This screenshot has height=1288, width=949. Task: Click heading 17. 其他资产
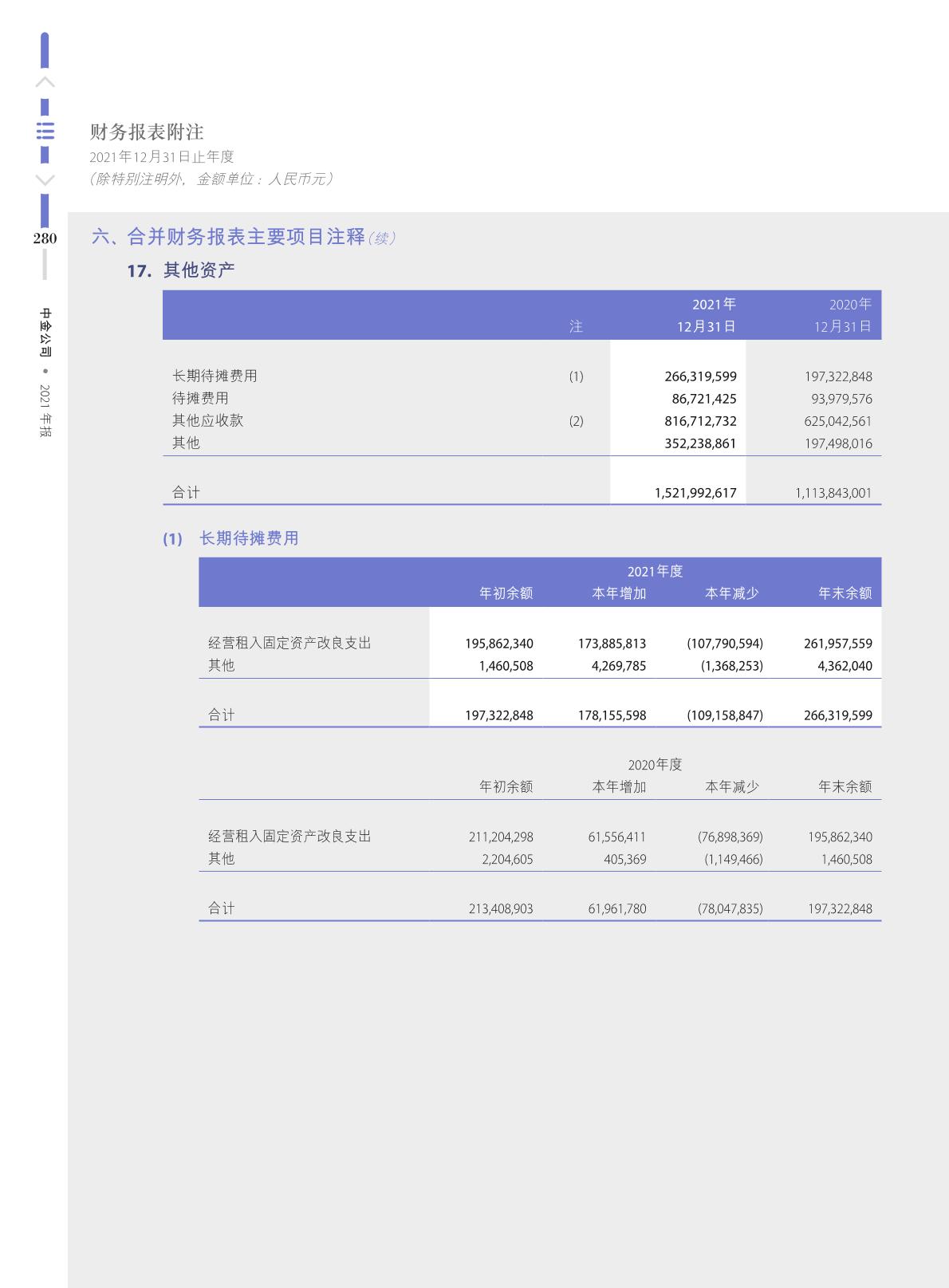(x=181, y=270)
